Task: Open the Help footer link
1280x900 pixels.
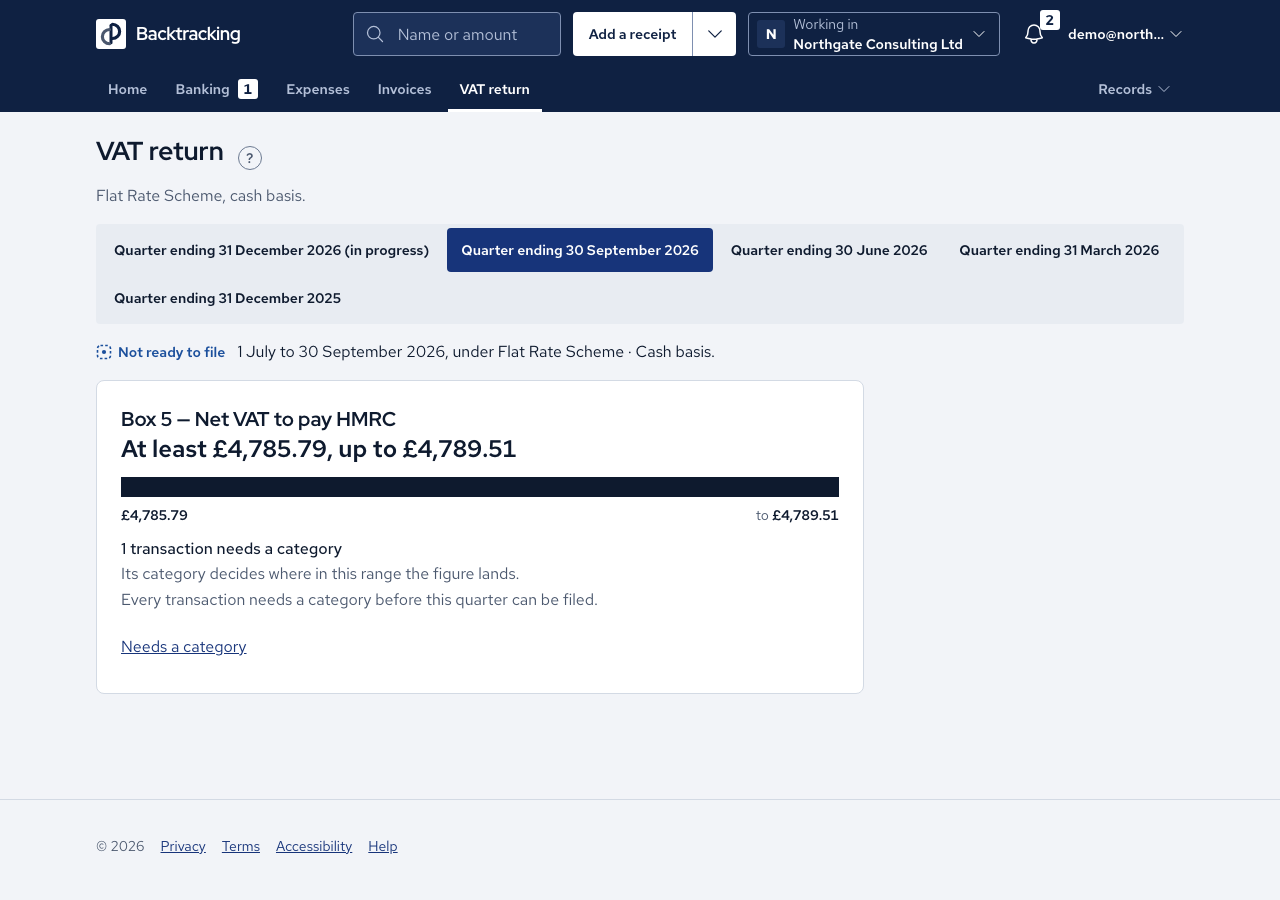Action: [383, 846]
